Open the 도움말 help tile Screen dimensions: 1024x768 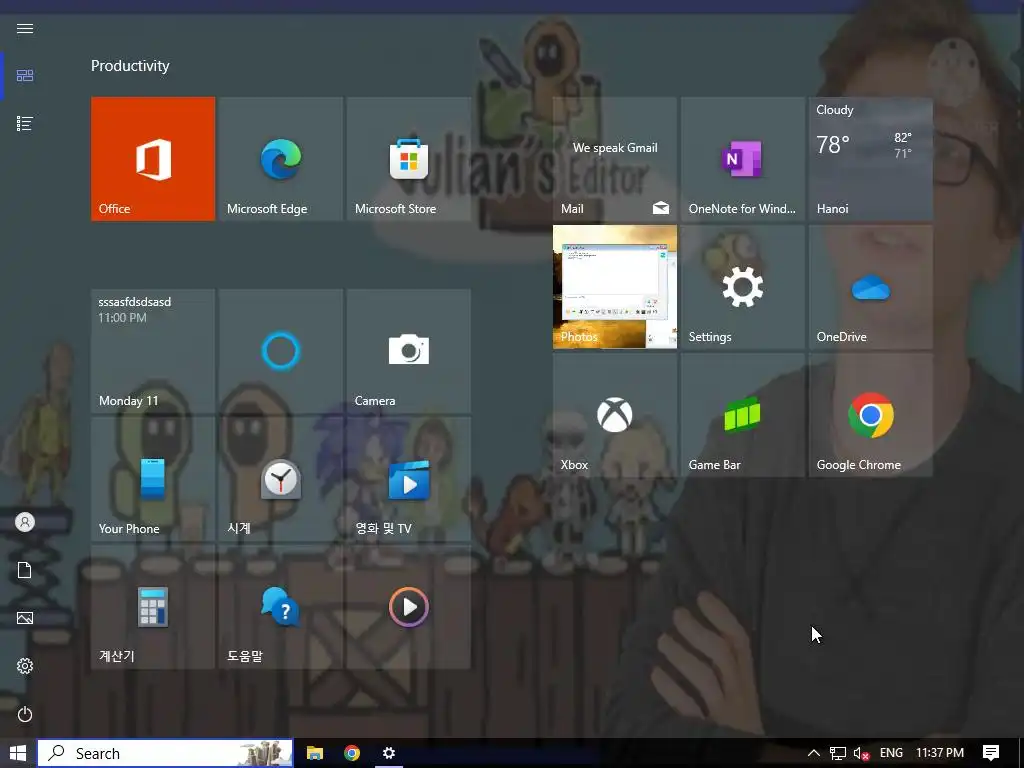tap(281, 607)
